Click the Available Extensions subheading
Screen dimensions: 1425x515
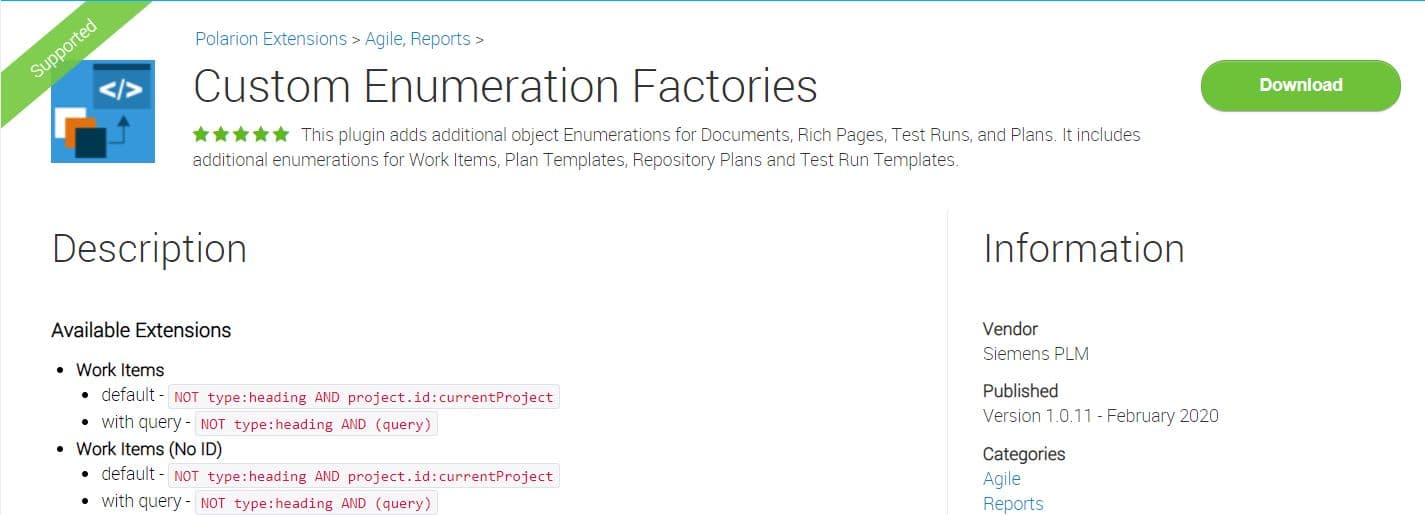point(141,330)
